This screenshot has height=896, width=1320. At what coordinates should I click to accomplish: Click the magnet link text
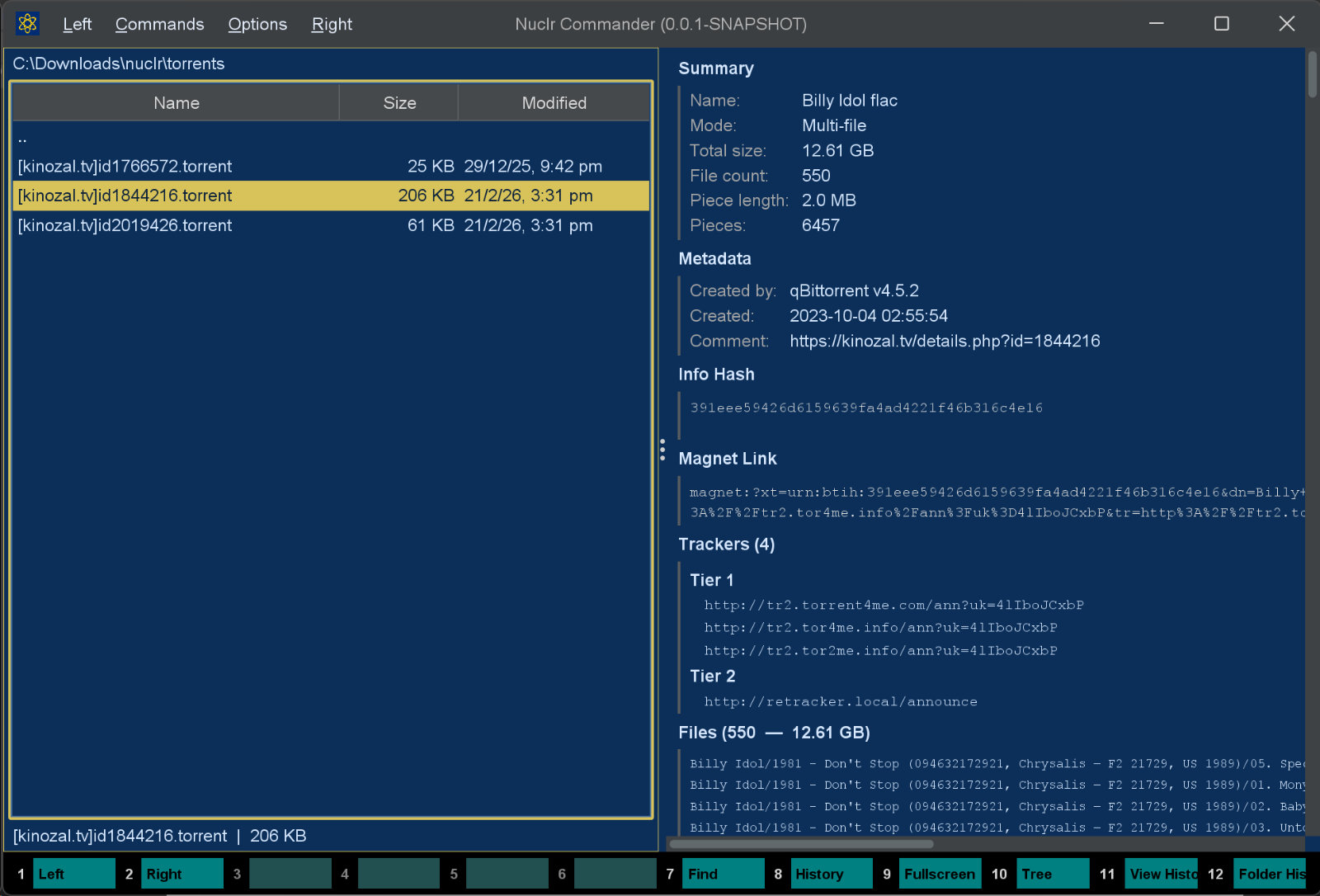[997, 502]
